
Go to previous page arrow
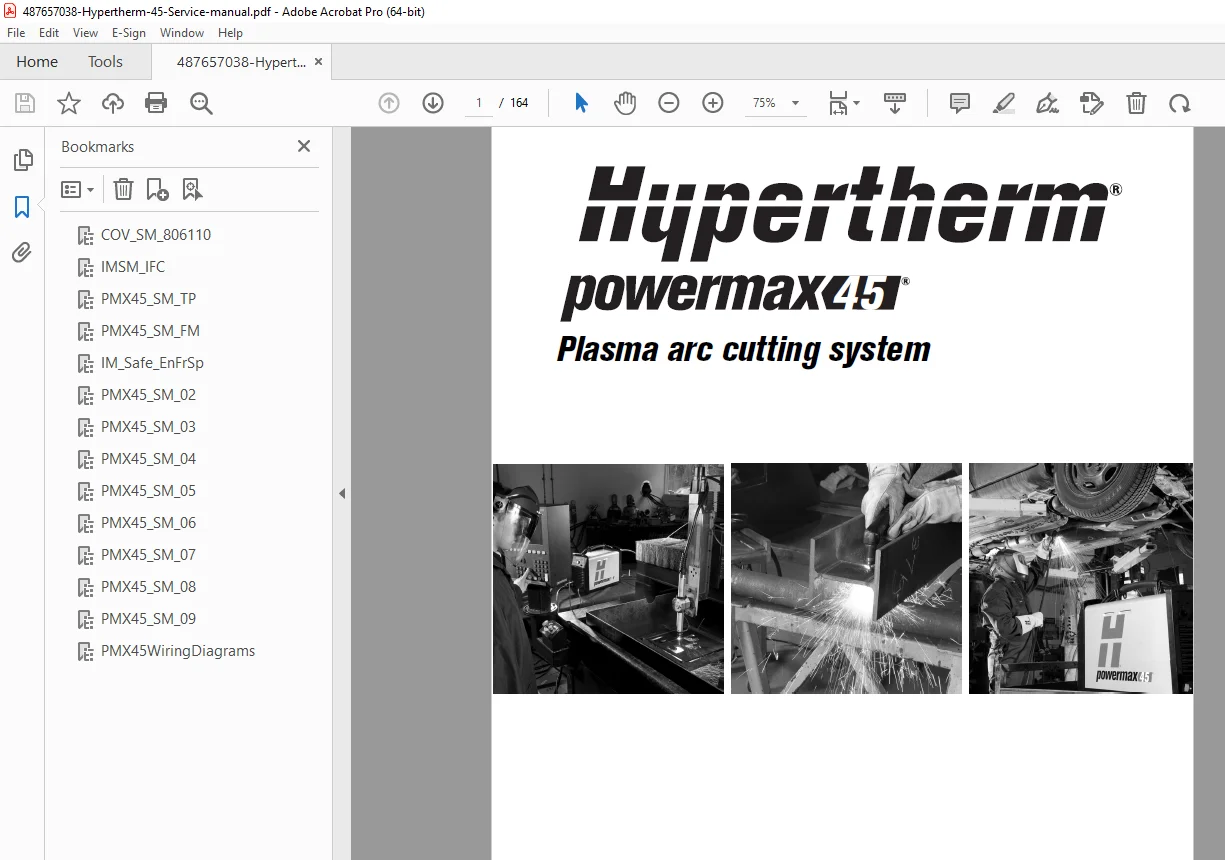coord(389,103)
